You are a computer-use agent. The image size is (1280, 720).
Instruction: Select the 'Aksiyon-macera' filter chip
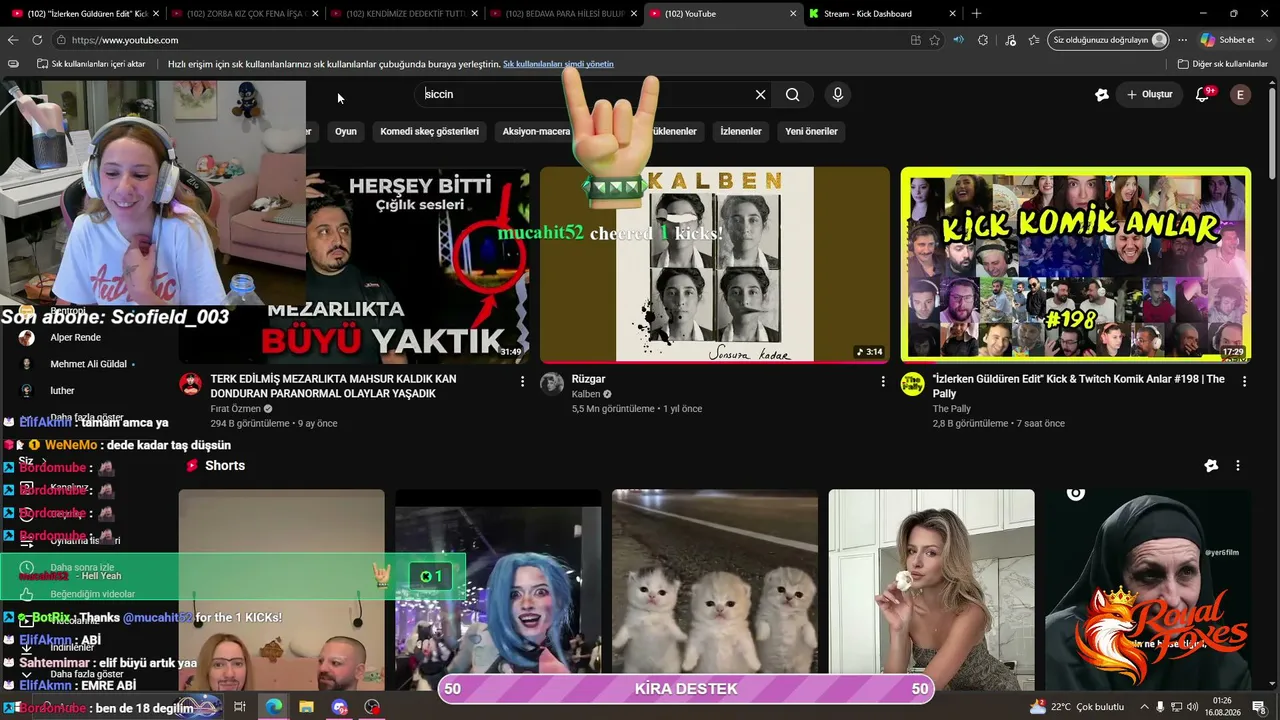[x=536, y=131]
